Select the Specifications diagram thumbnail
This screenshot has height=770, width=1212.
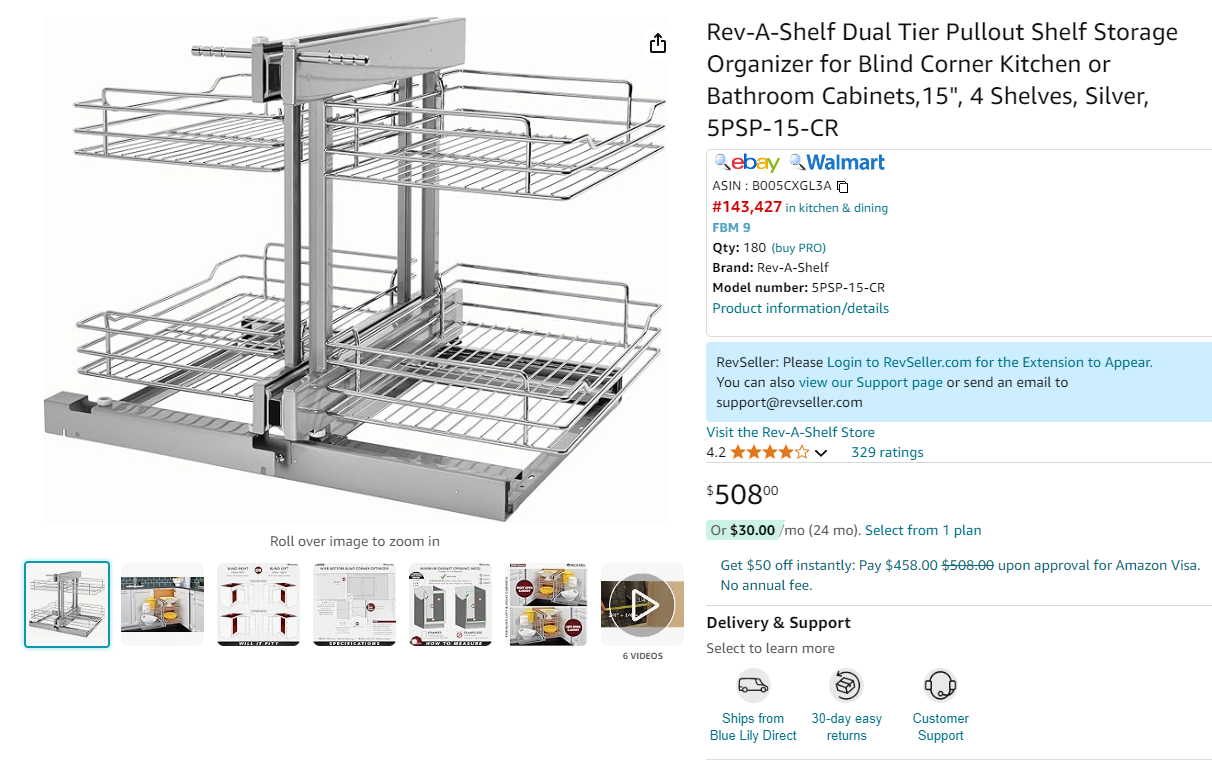[x=354, y=604]
